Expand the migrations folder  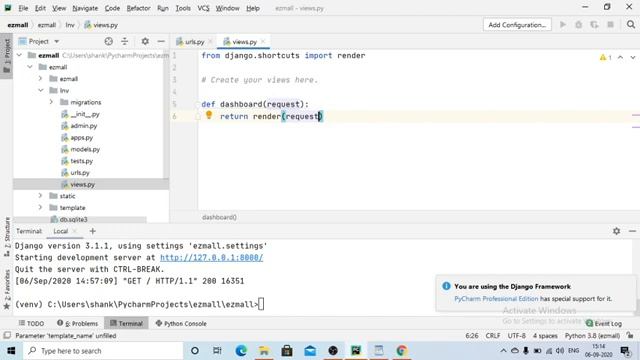pos(51,102)
